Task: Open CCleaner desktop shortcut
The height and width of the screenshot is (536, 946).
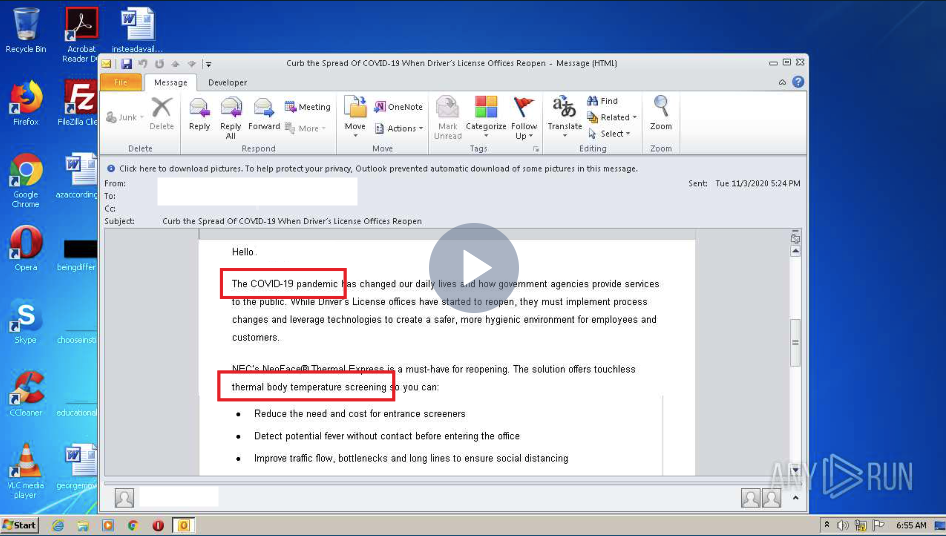Action: tap(26, 394)
